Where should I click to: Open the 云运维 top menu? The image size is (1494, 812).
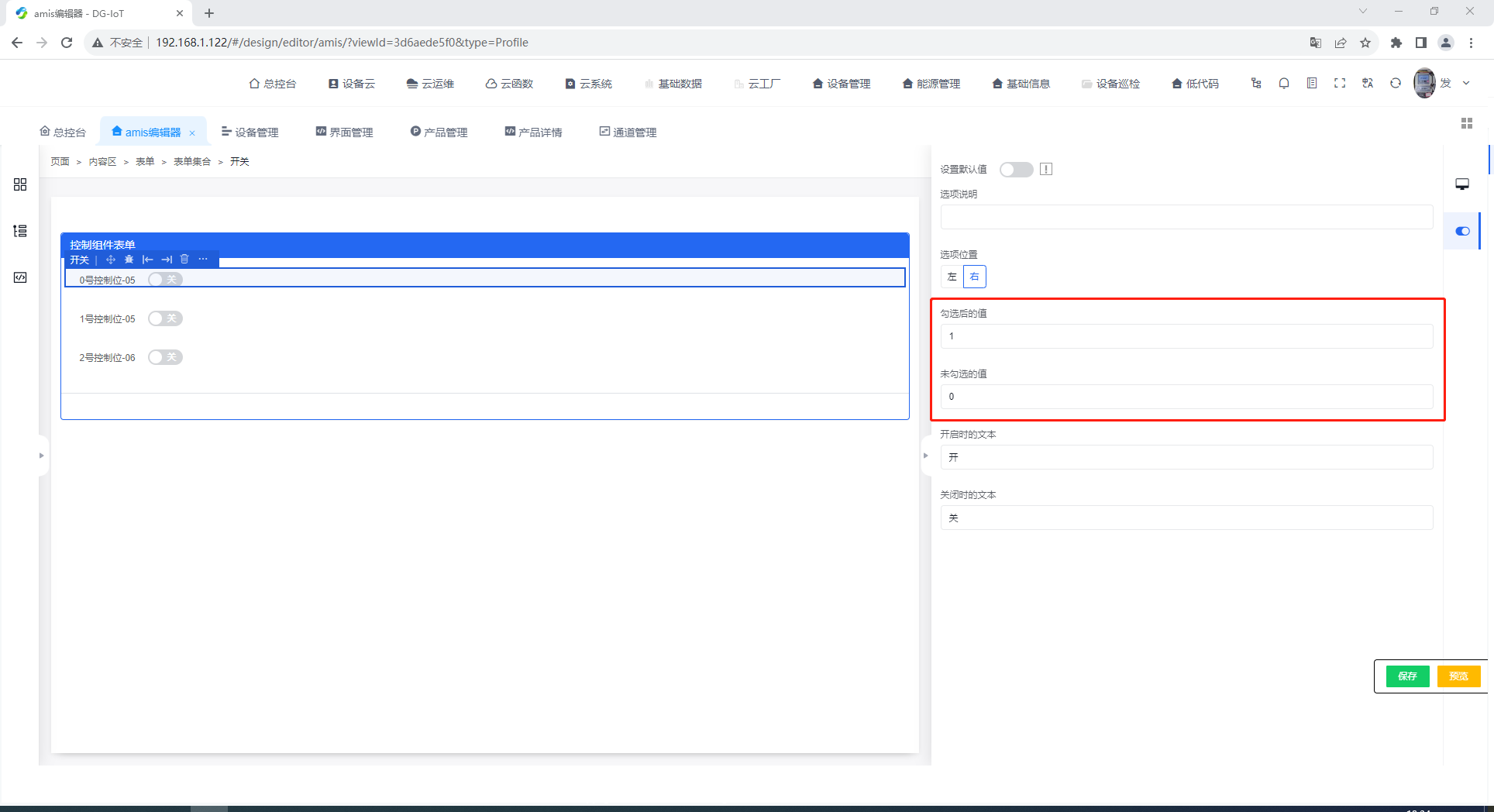tap(431, 84)
